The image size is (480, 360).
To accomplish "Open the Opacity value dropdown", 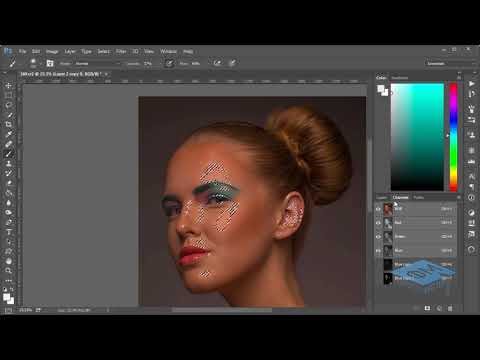I will coord(160,63).
